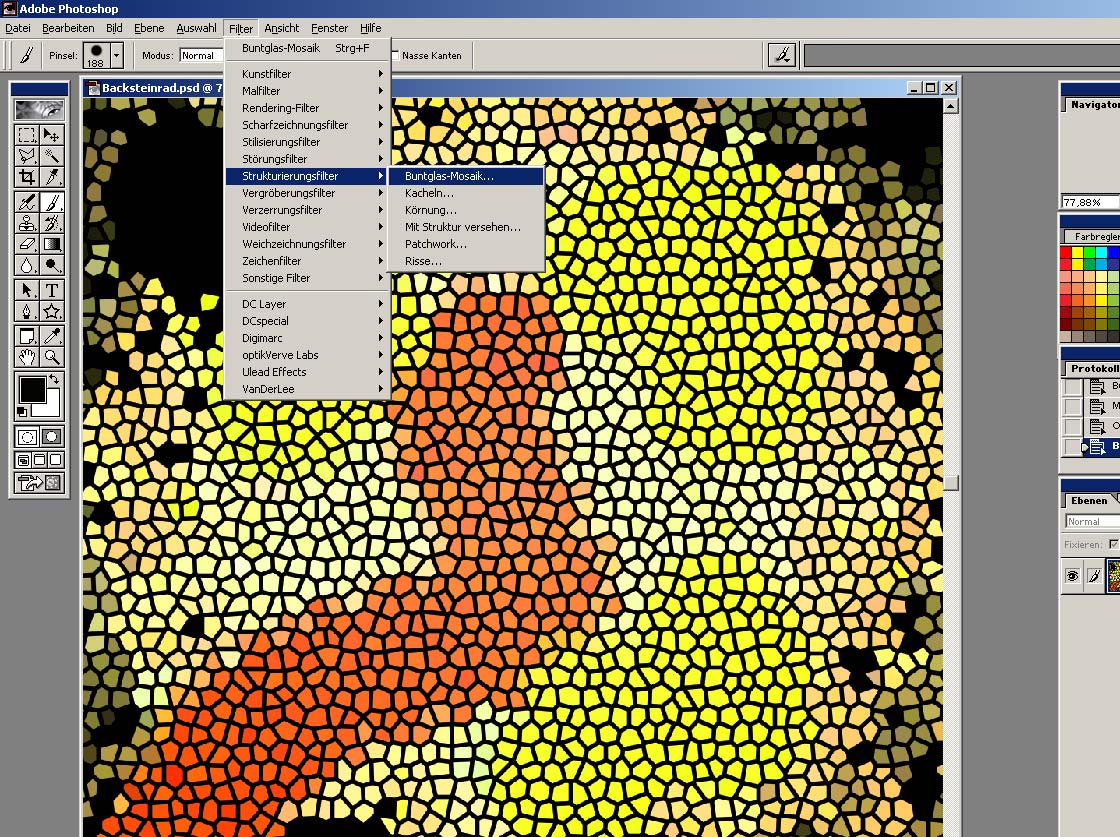Select the Type tool
The image size is (1120, 837).
(x=51, y=290)
